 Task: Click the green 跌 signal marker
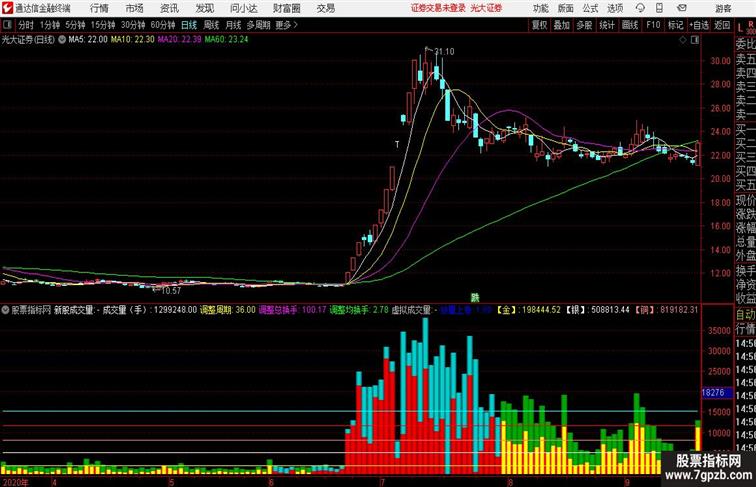click(x=475, y=298)
